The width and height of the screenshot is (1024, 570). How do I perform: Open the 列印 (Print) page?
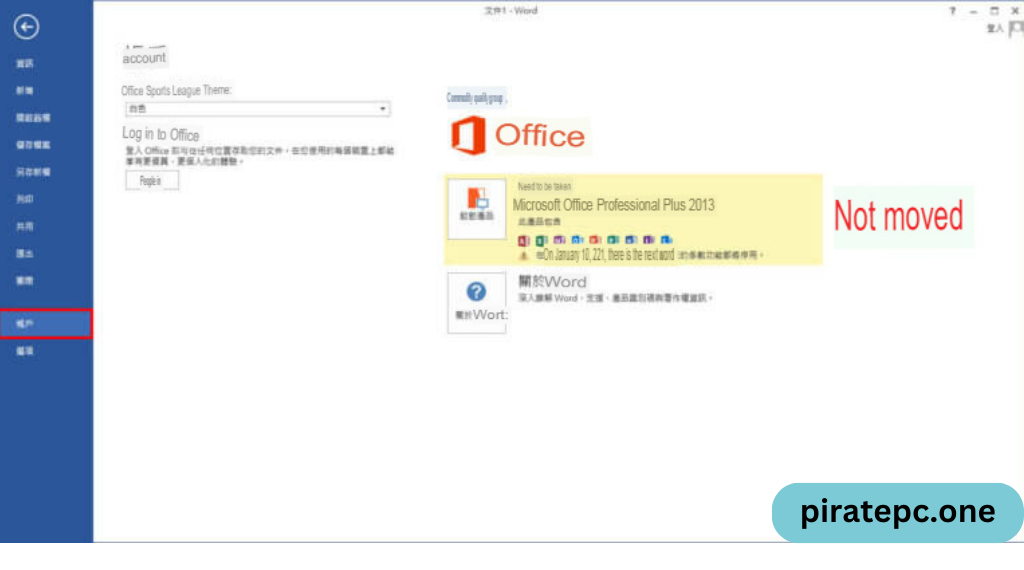(25, 199)
